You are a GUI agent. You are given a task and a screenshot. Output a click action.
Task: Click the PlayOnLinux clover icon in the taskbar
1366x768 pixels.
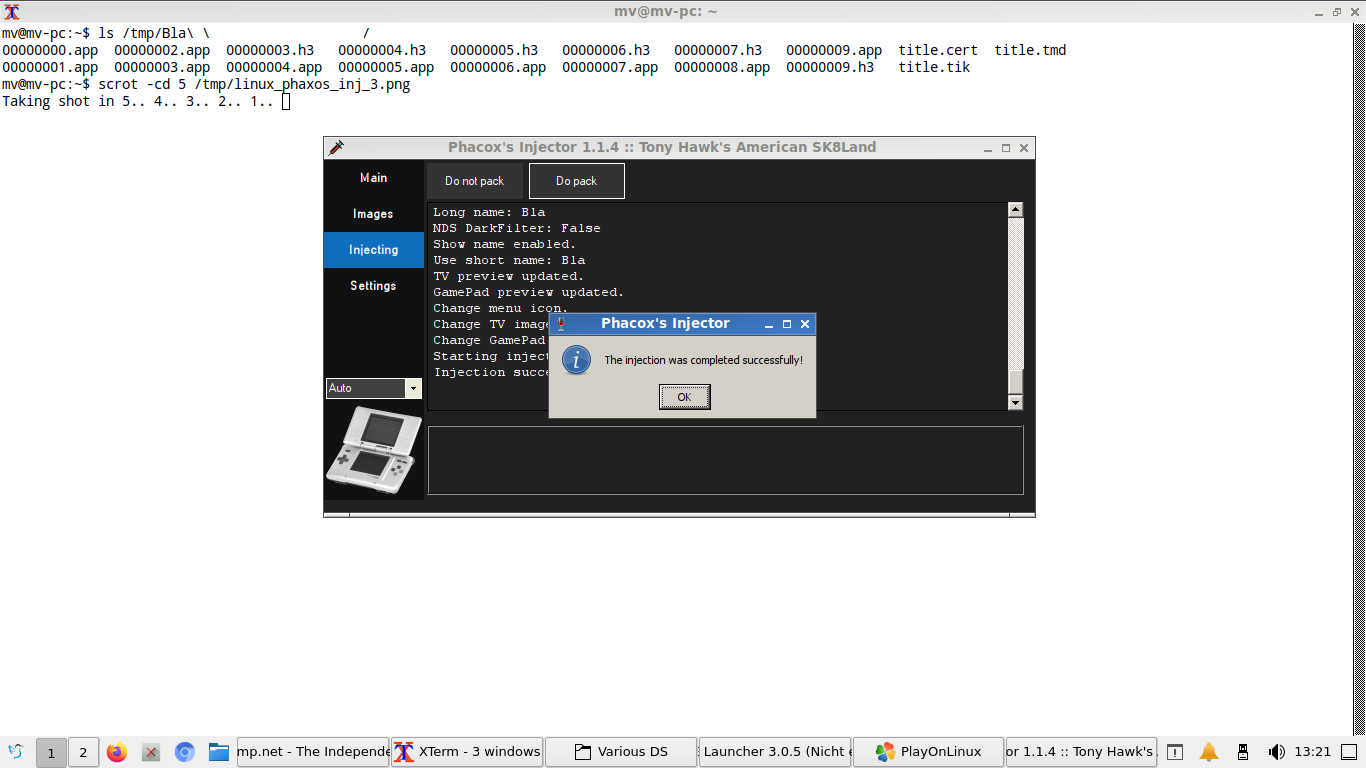coord(884,752)
